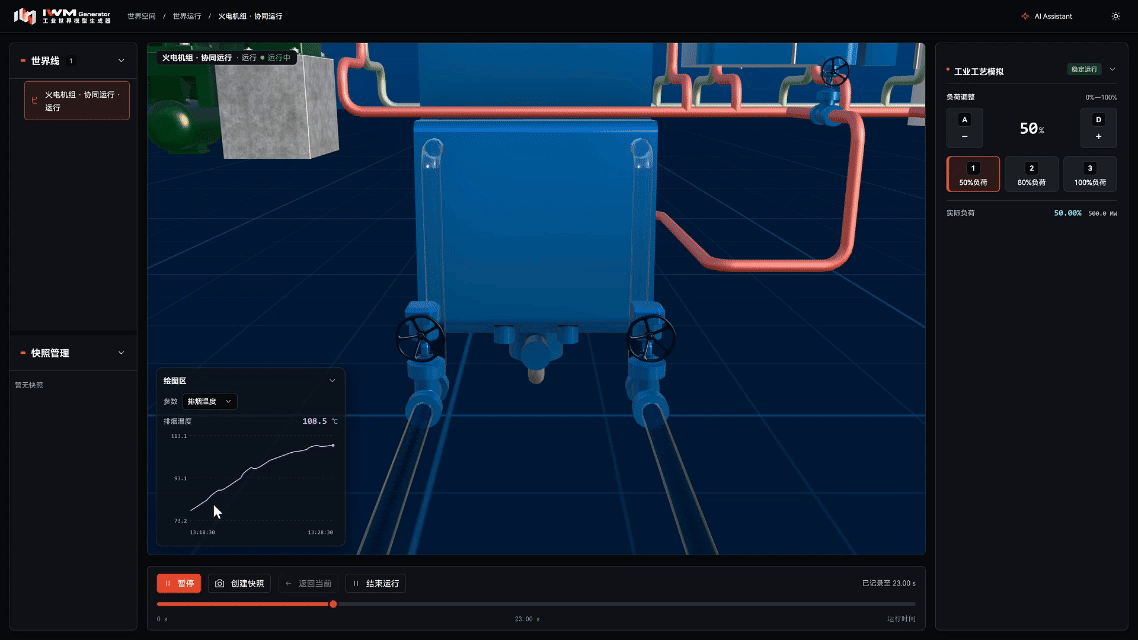Image resolution: width=1138 pixels, height=640 pixels.
Task: Click the 稳定运行 status tag
Action: pyautogui.click(x=1084, y=70)
